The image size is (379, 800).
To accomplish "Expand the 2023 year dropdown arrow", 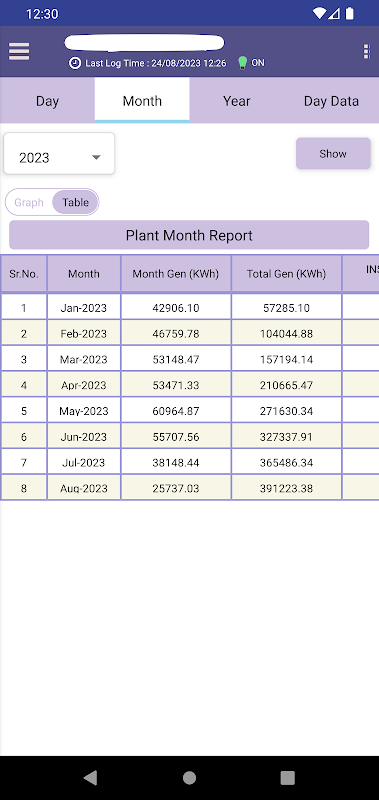I will click(x=96, y=158).
